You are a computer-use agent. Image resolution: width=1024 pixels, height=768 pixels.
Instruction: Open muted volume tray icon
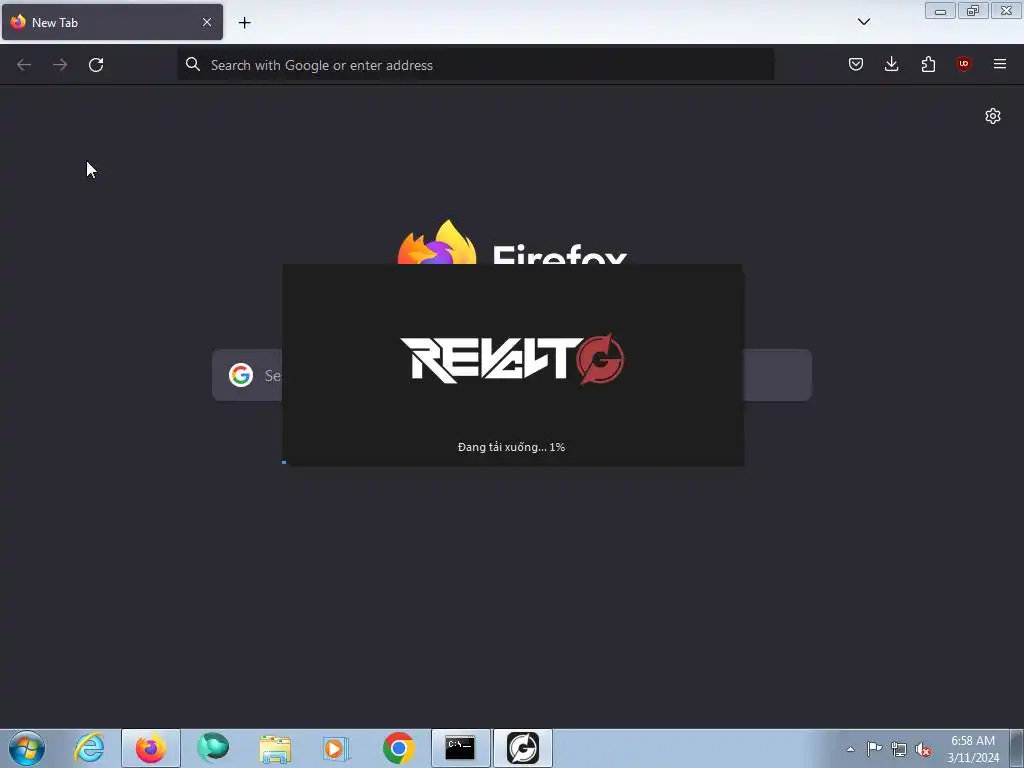point(923,749)
